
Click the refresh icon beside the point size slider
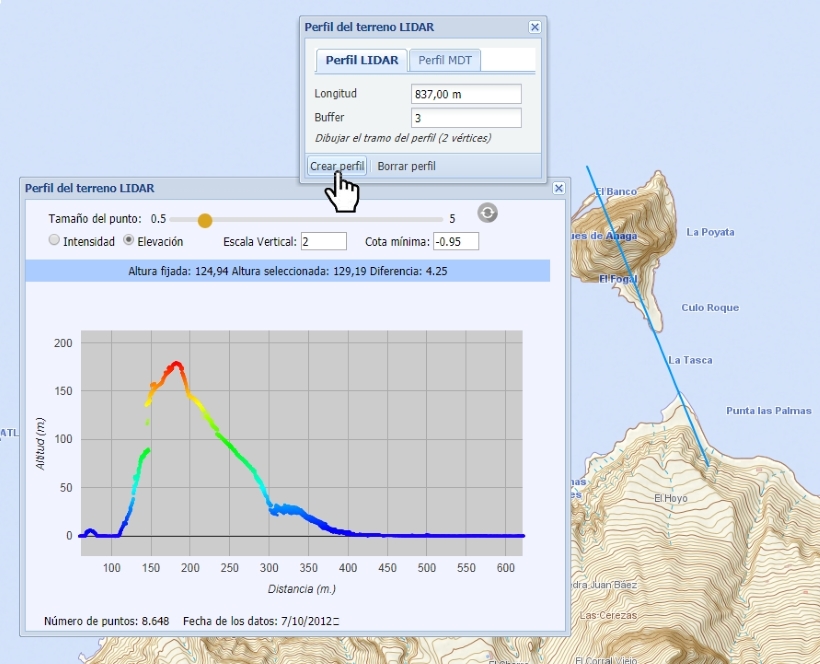click(487, 212)
